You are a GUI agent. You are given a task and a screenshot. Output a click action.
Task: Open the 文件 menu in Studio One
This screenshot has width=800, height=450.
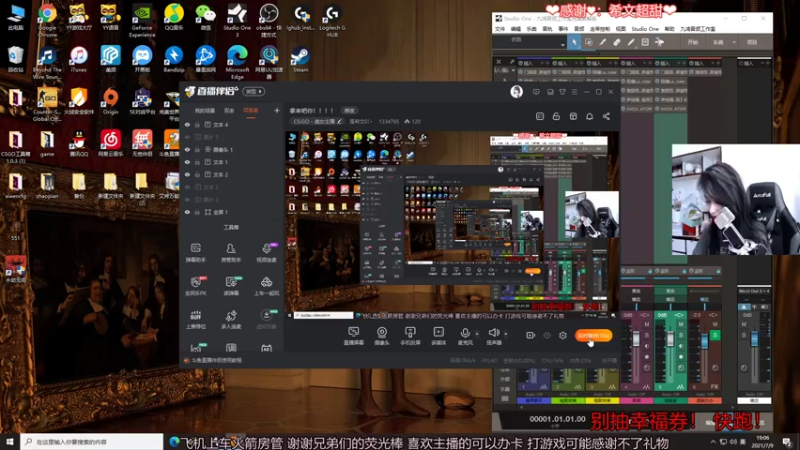point(500,29)
